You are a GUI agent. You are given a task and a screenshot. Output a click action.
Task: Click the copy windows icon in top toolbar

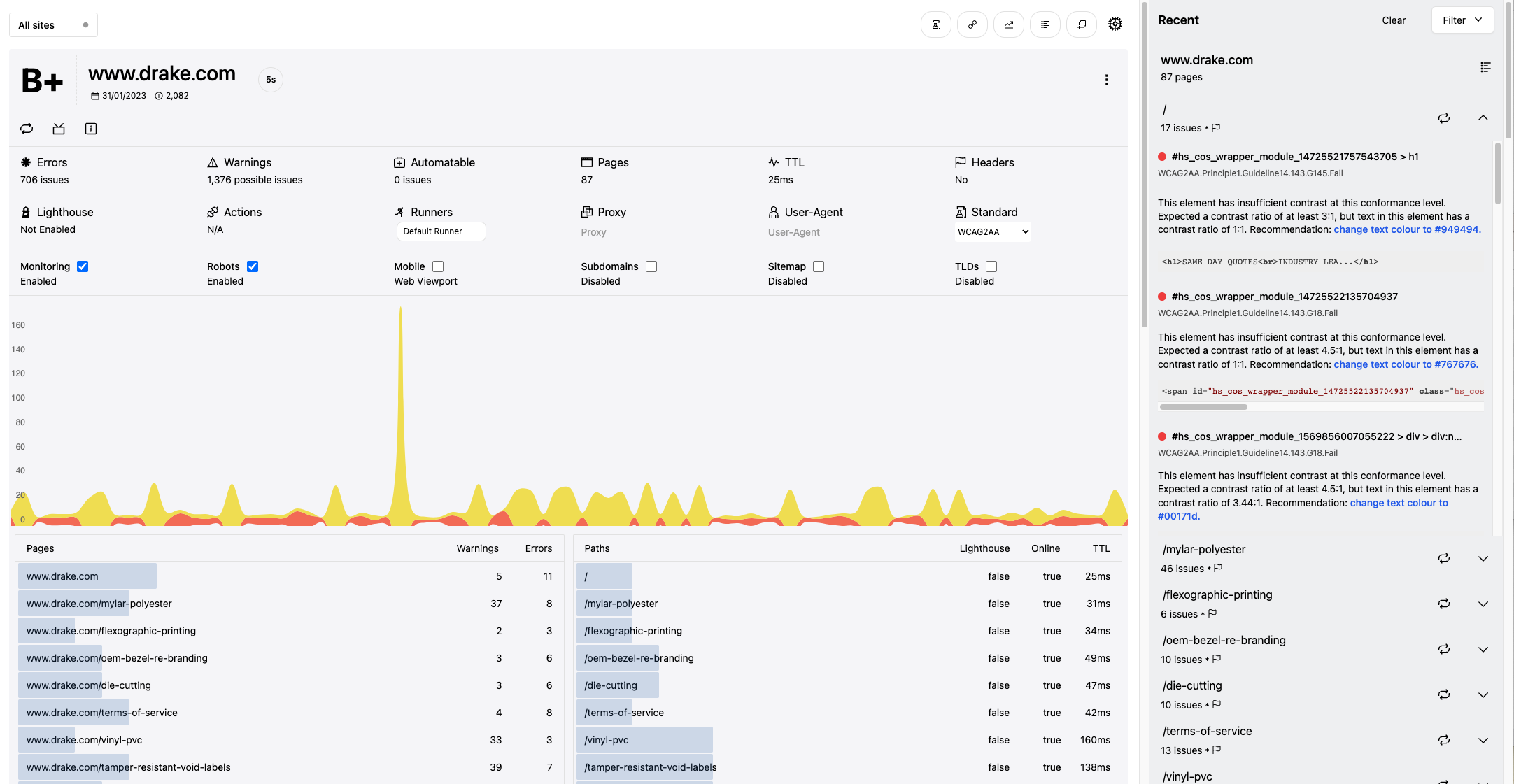tap(1081, 24)
